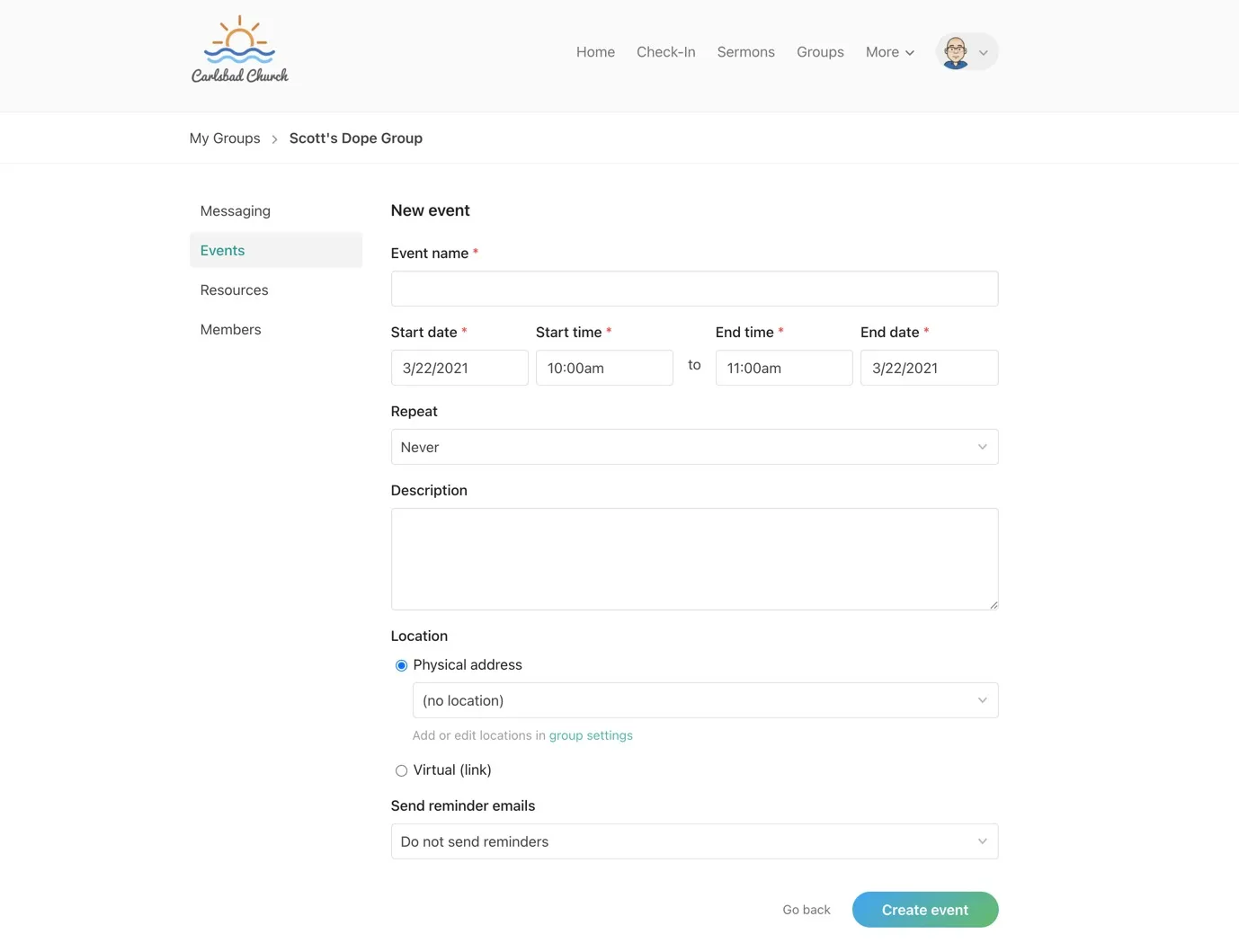Go to the Sermons page
1239x952 pixels.
(x=745, y=52)
